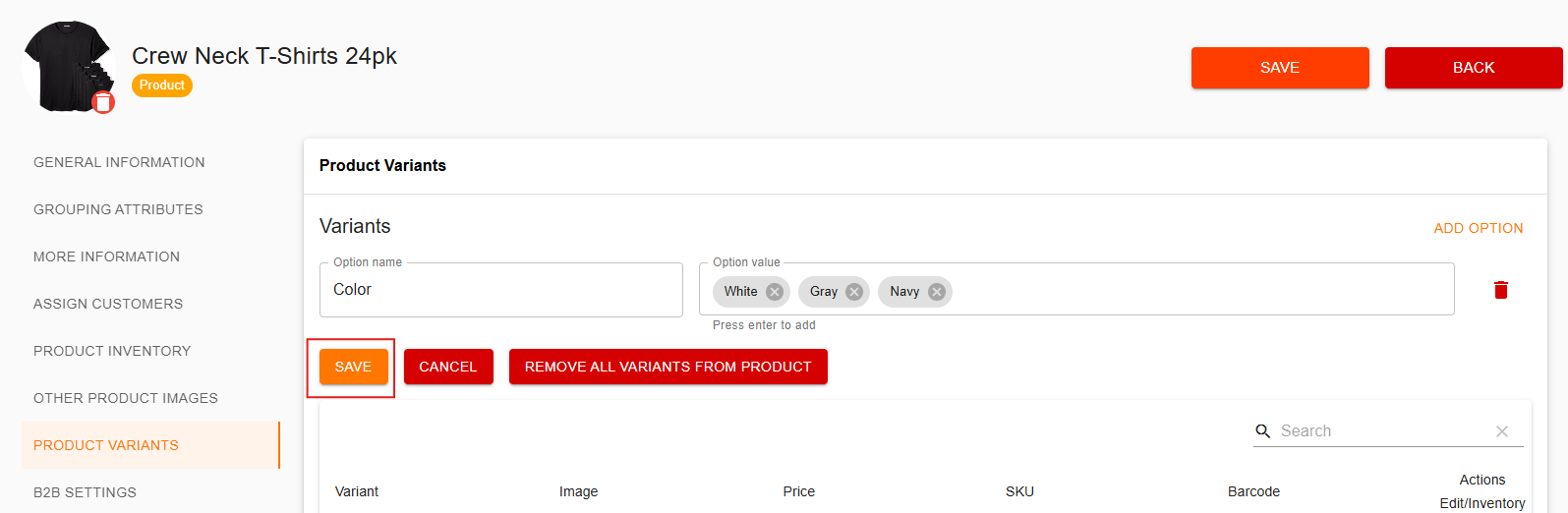Go to Grouping Attributes section

118,209
